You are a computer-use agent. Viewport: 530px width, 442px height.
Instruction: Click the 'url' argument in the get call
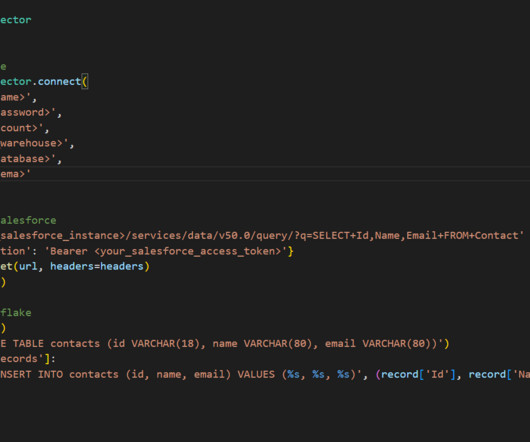[28, 266]
